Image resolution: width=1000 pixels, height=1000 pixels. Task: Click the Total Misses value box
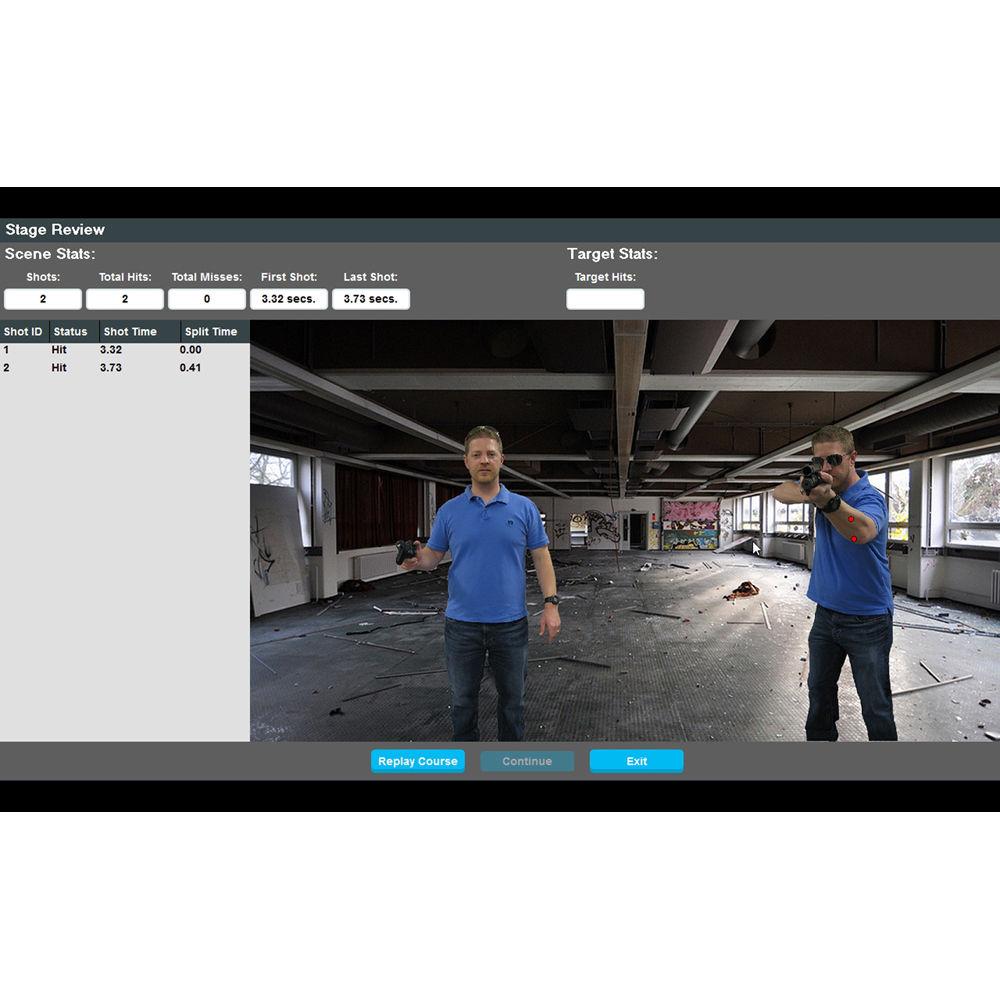pos(207,299)
